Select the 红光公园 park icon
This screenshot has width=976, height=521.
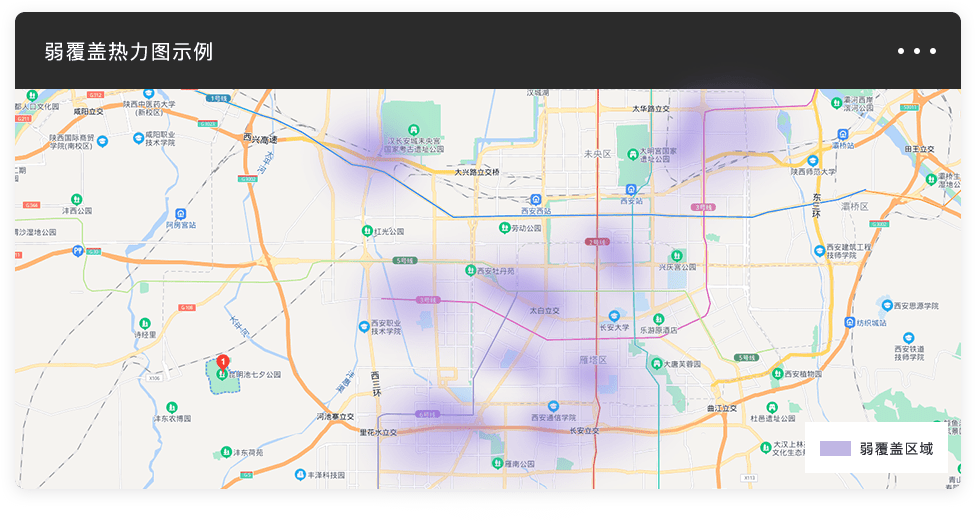[367, 231]
